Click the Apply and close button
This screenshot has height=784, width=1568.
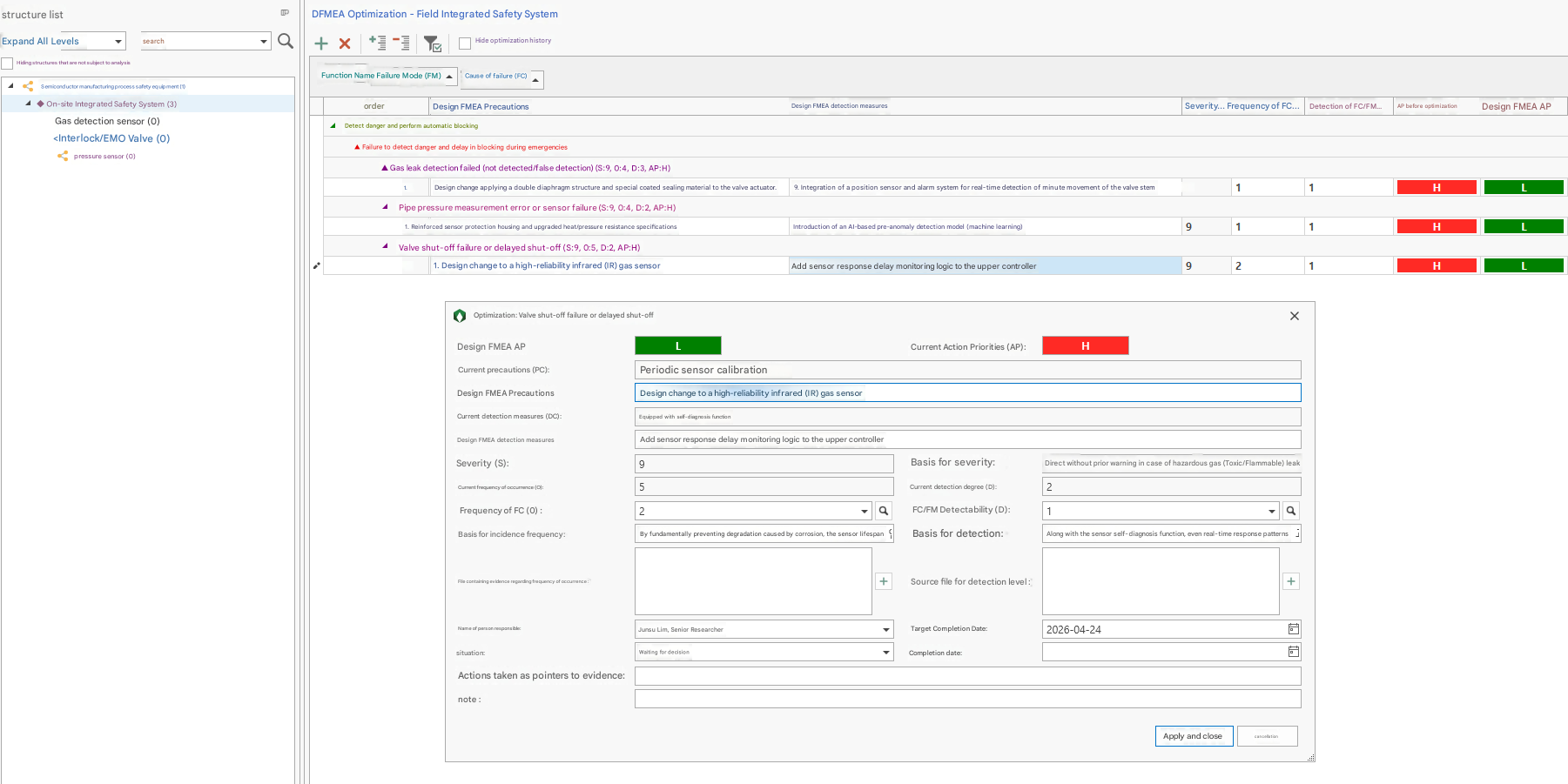click(1194, 736)
